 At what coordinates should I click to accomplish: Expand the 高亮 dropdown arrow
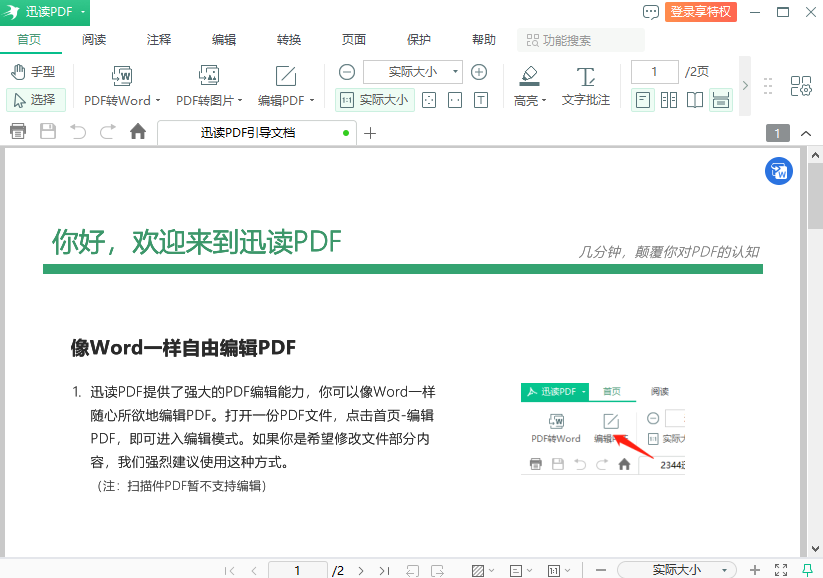544,100
